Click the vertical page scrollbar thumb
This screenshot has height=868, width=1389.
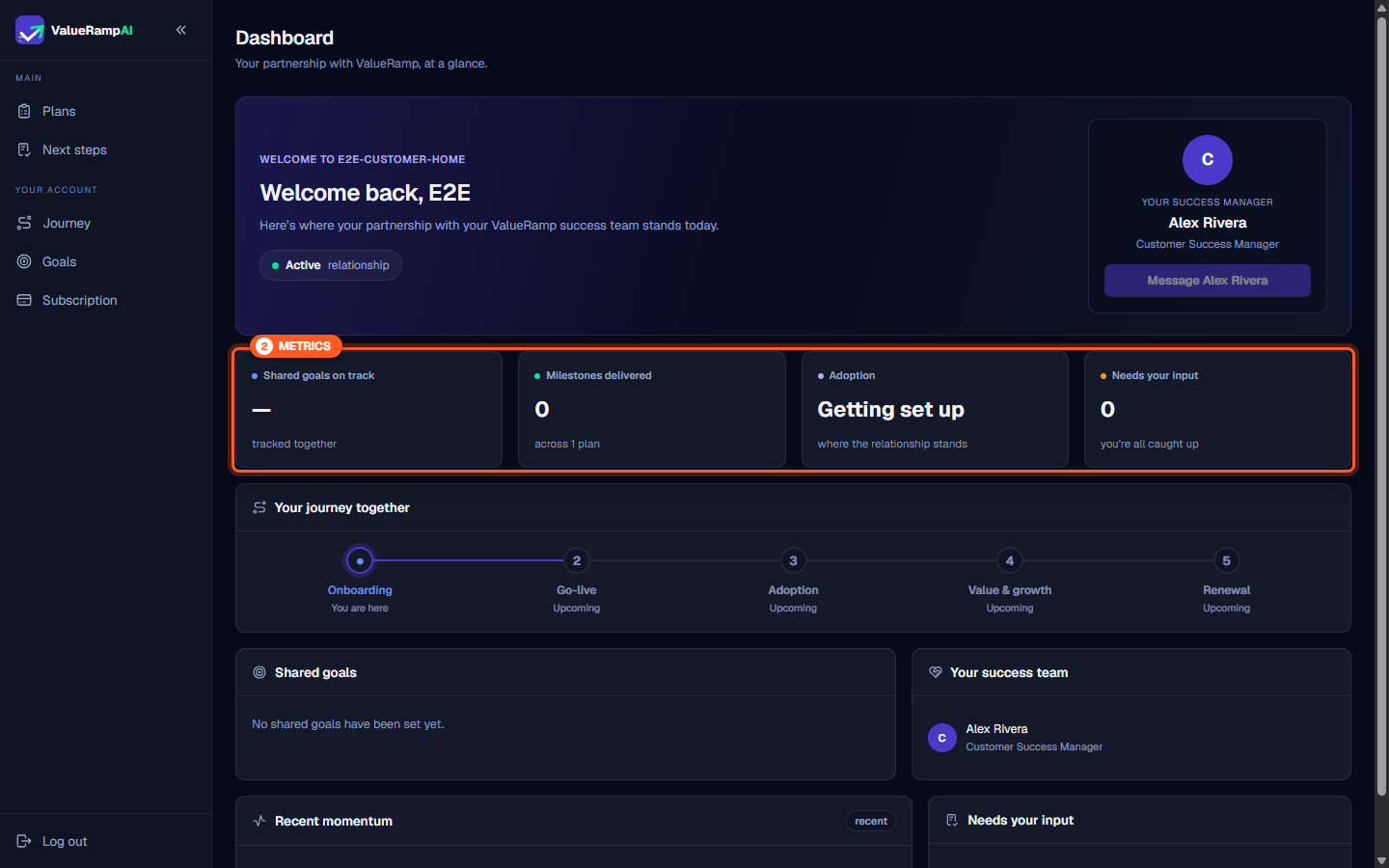tap(1381, 405)
